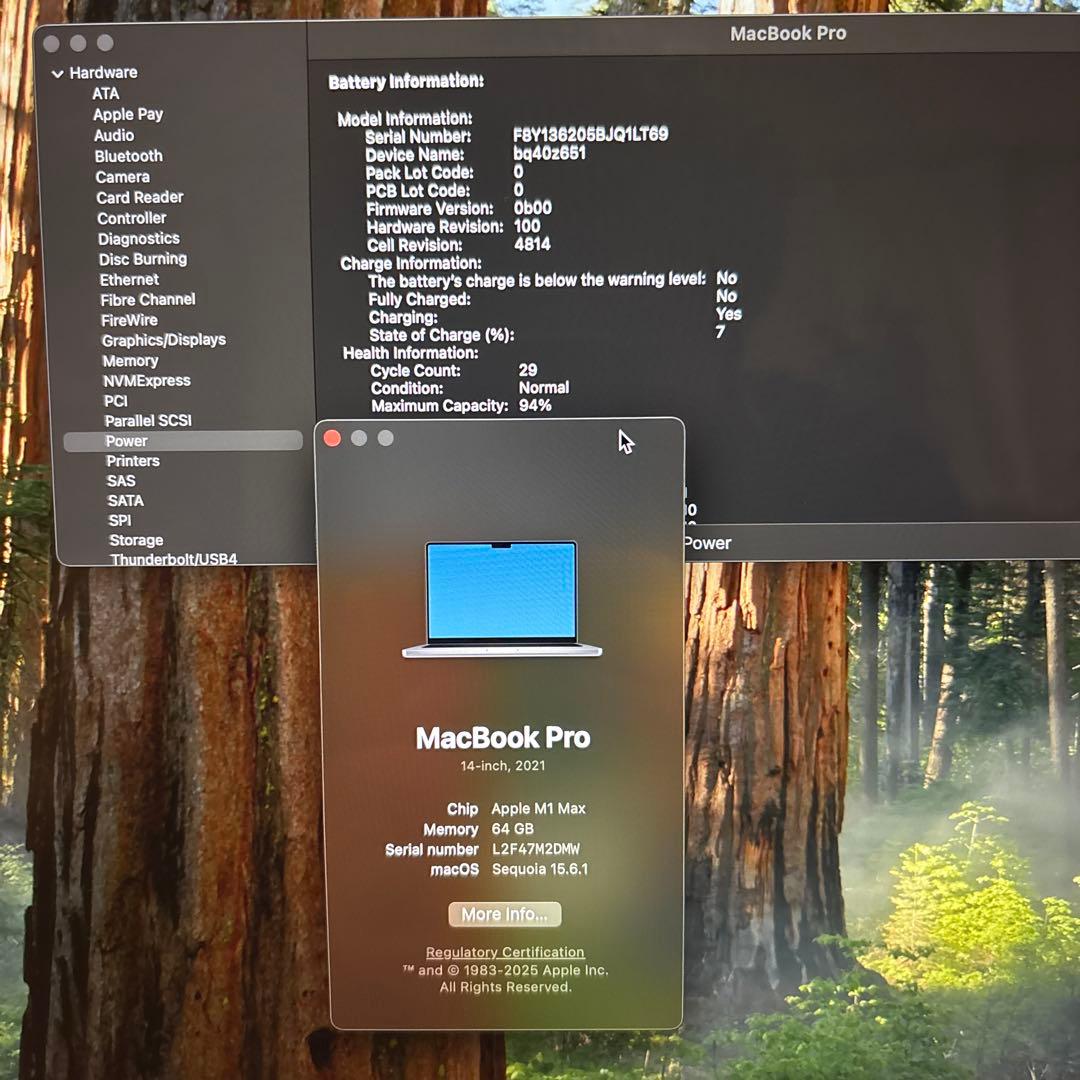This screenshot has width=1080, height=1080.
Task: Select Printers in the Hardware list
Action: point(132,460)
